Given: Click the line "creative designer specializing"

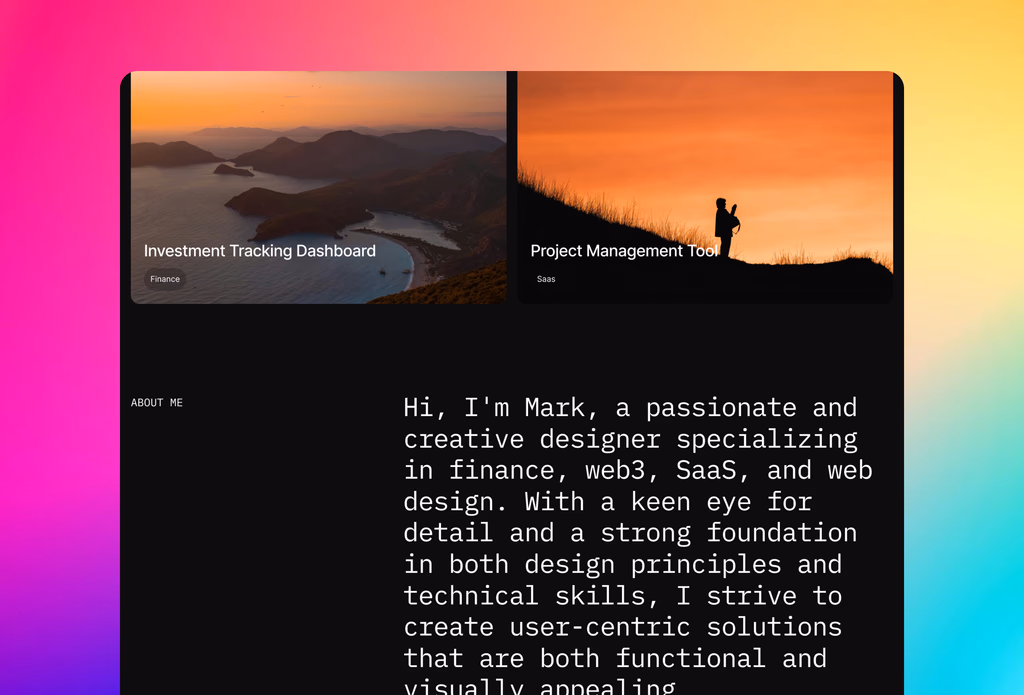Looking at the screenshot, I should 630,439.
